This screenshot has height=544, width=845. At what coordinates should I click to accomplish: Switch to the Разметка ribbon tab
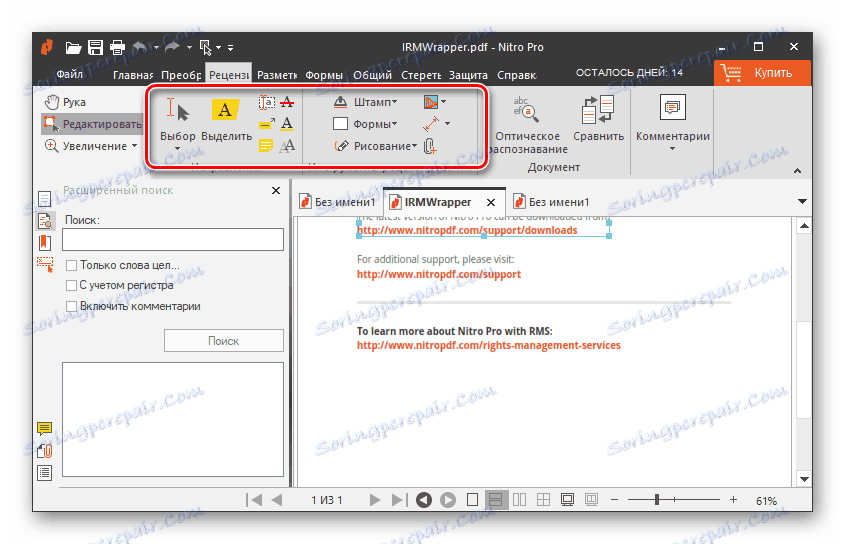[x=276, y=75]
